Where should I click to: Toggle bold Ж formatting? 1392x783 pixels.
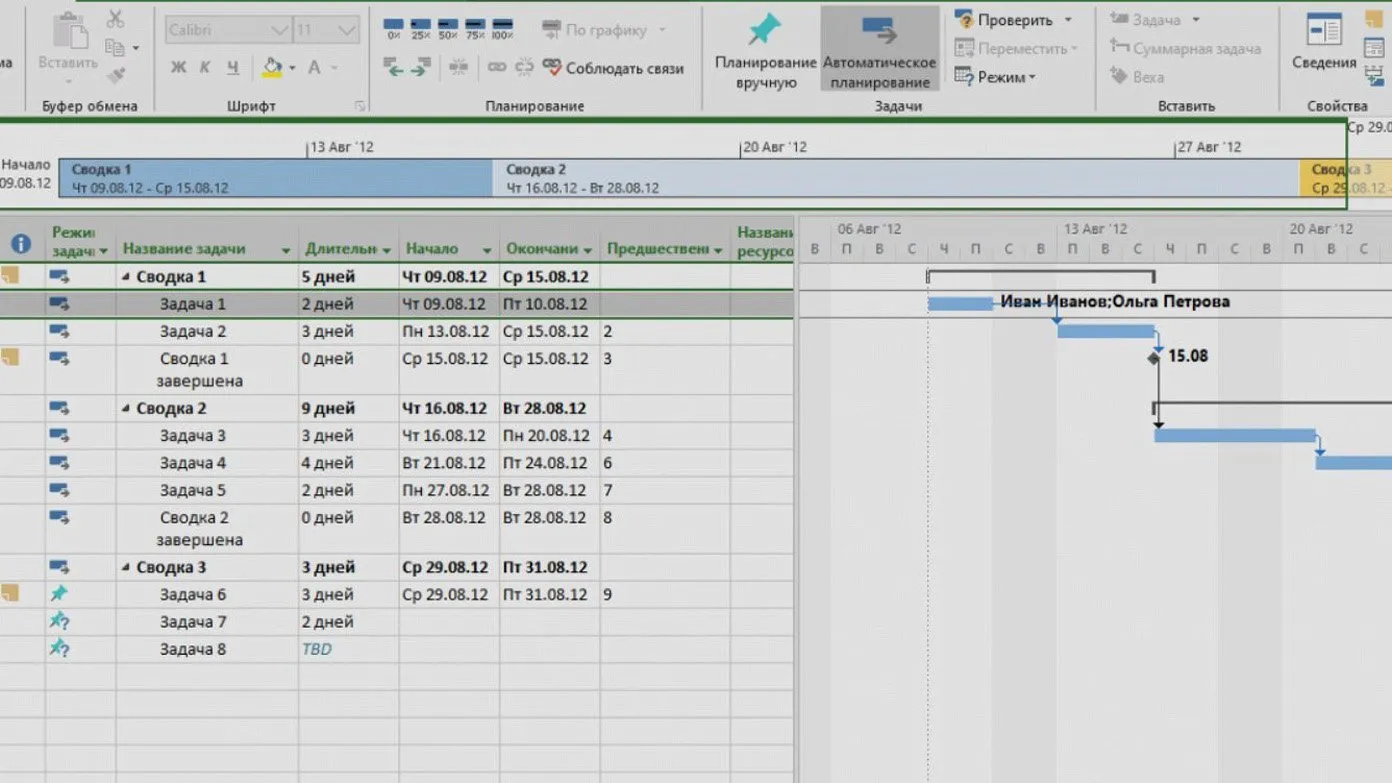tap(178, 68)
